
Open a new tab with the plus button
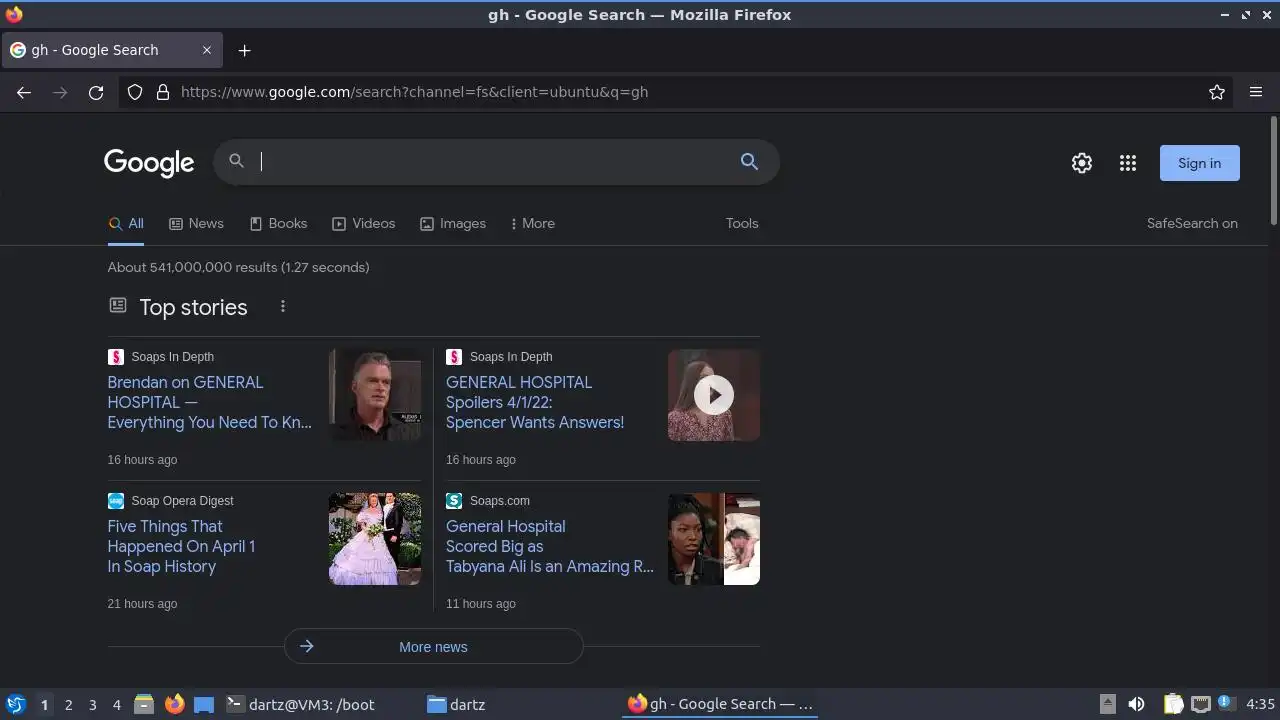tap(244, 50)
